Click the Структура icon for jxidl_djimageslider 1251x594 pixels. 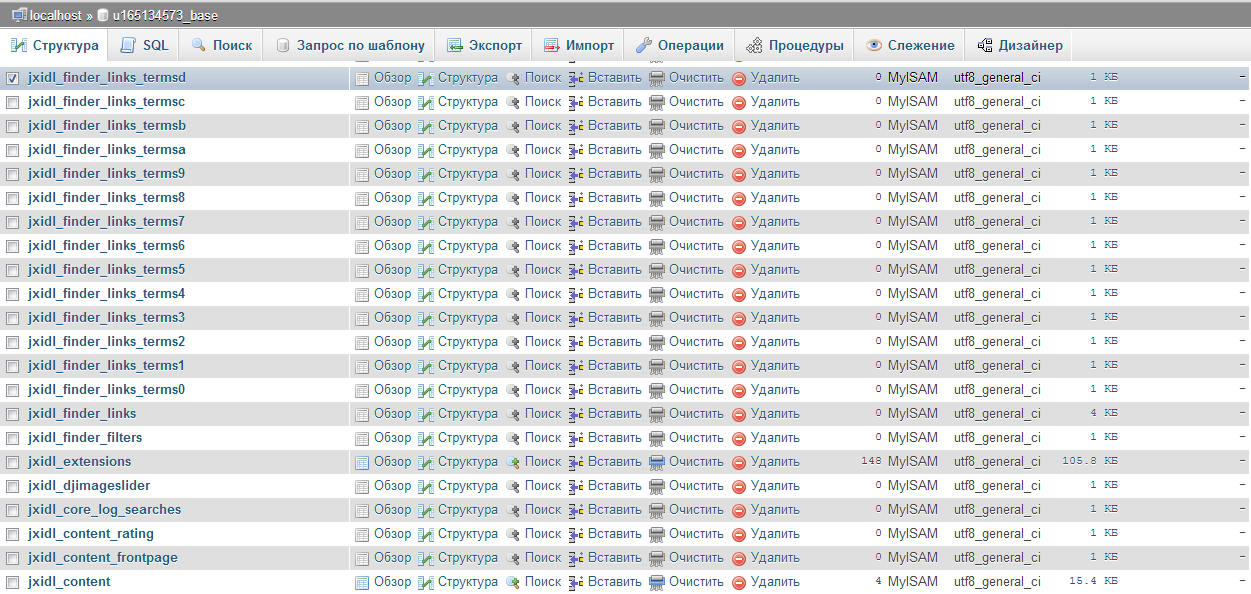click(x=426, y=486)
